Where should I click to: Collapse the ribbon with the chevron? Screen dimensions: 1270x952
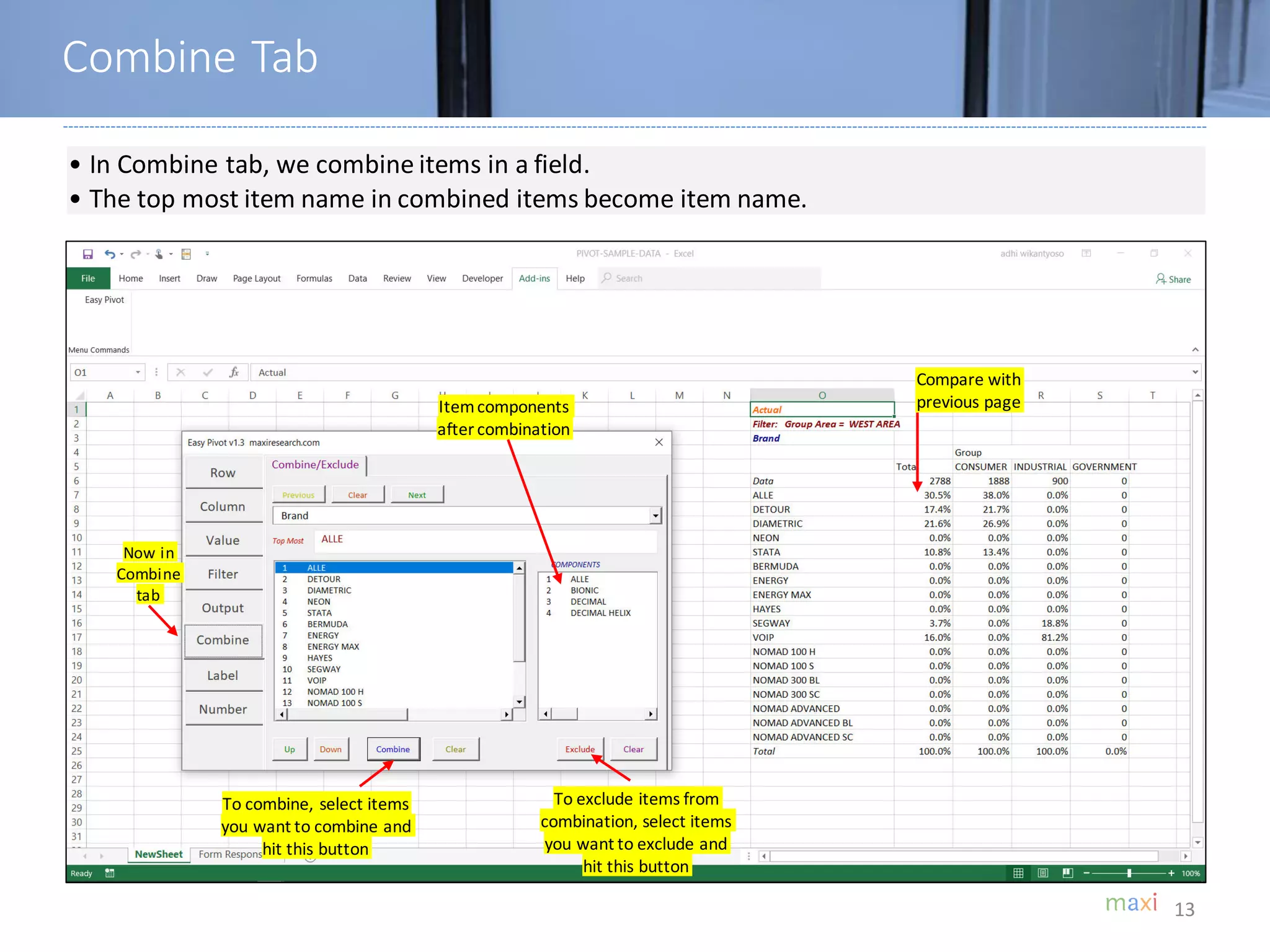(1195, 350)
